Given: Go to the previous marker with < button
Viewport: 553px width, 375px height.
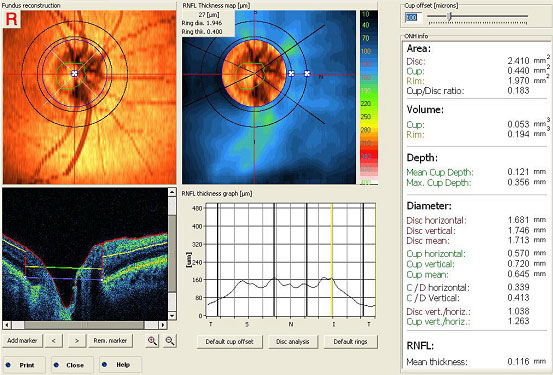Looking at the screenshot, I should pos(54,341).
